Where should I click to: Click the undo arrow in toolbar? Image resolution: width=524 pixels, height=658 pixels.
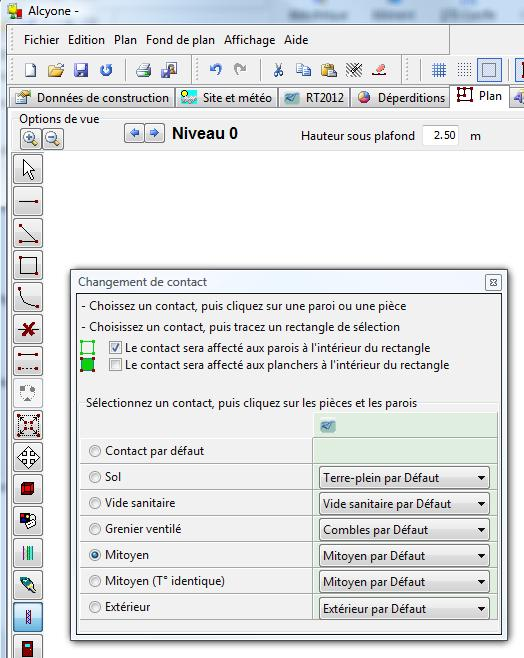215,70
